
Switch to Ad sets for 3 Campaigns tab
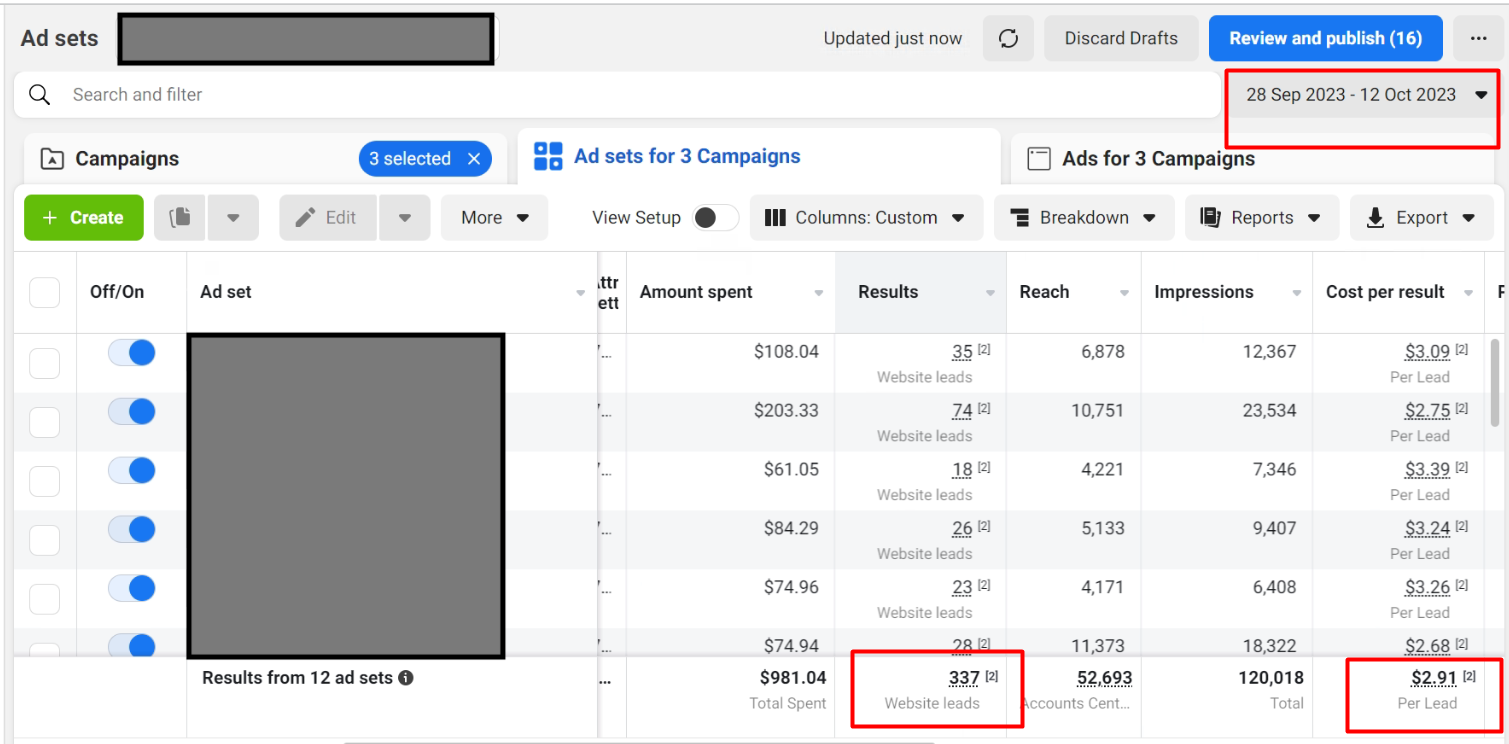click(759, 156)
